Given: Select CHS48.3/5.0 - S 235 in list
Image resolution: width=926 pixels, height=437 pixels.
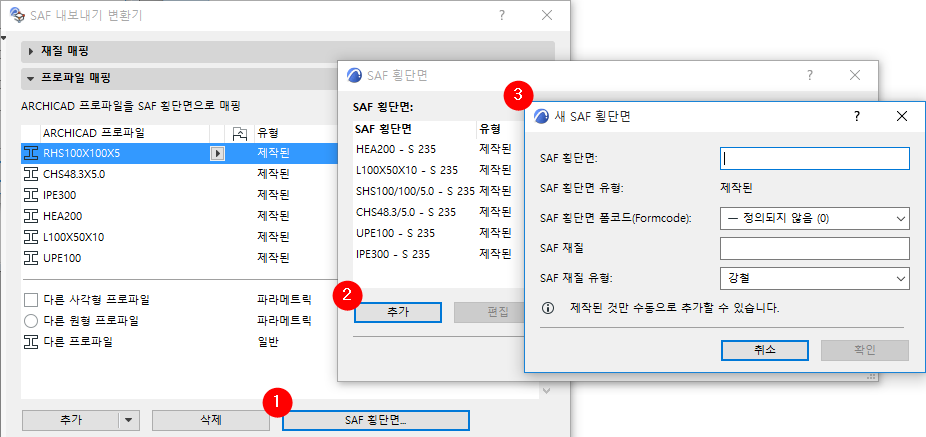Looking at the screenshot, I should [x=436, y=212].
